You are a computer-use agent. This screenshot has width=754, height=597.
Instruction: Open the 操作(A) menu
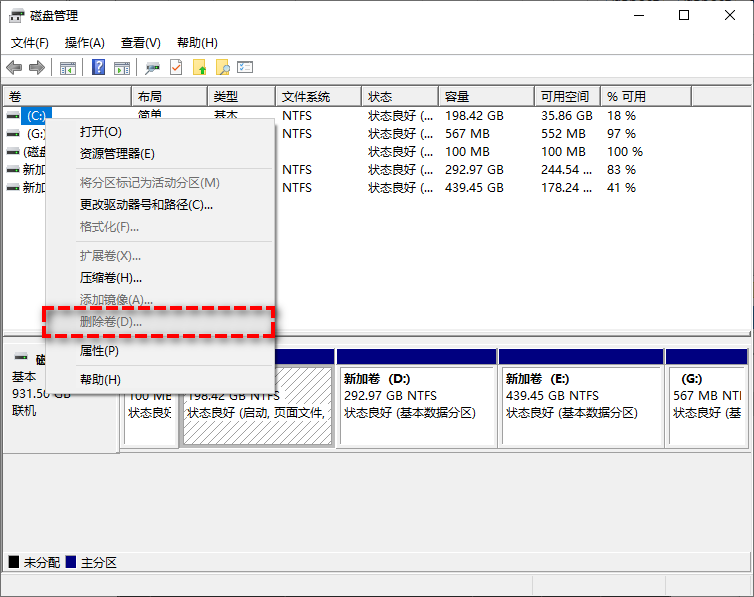tap(85, 43)
